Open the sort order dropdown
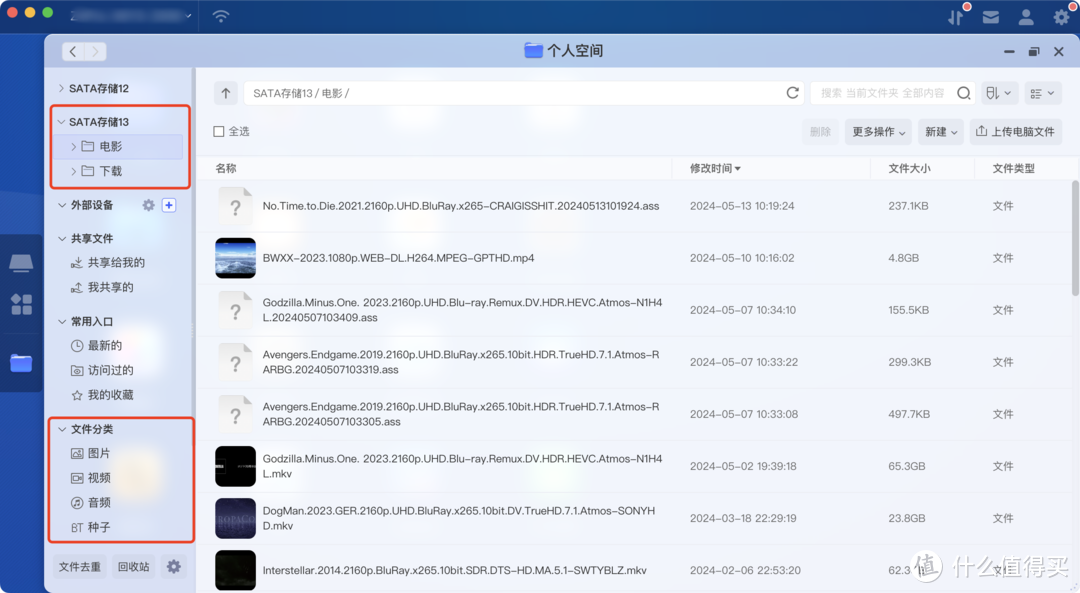The image size is (1080, 593). pyautogui.click(x=998, y=93)
